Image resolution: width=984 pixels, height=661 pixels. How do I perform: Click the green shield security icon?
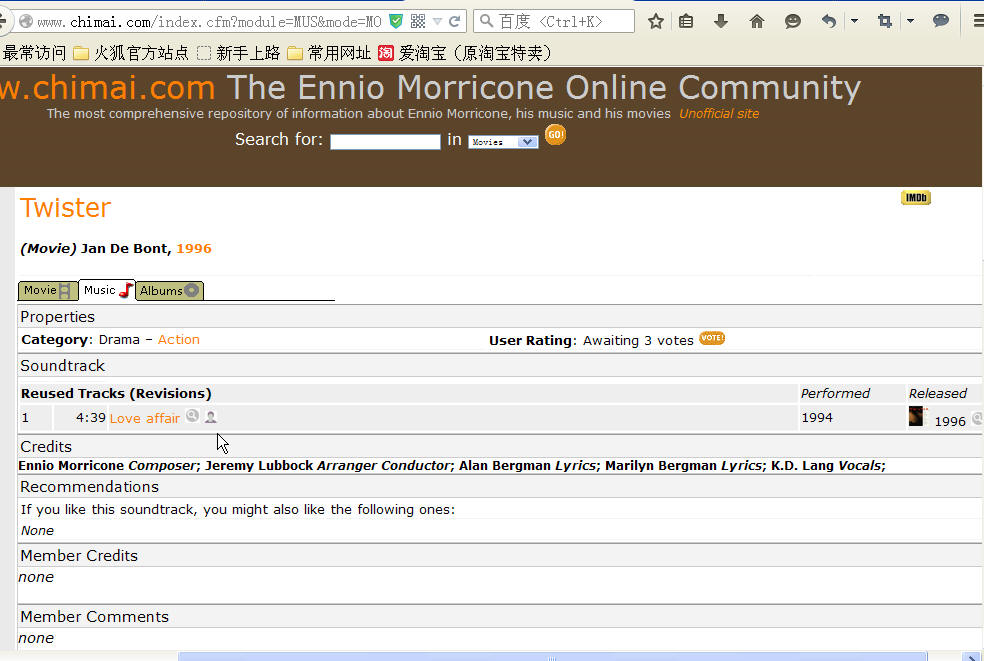(x=396, y=22)
